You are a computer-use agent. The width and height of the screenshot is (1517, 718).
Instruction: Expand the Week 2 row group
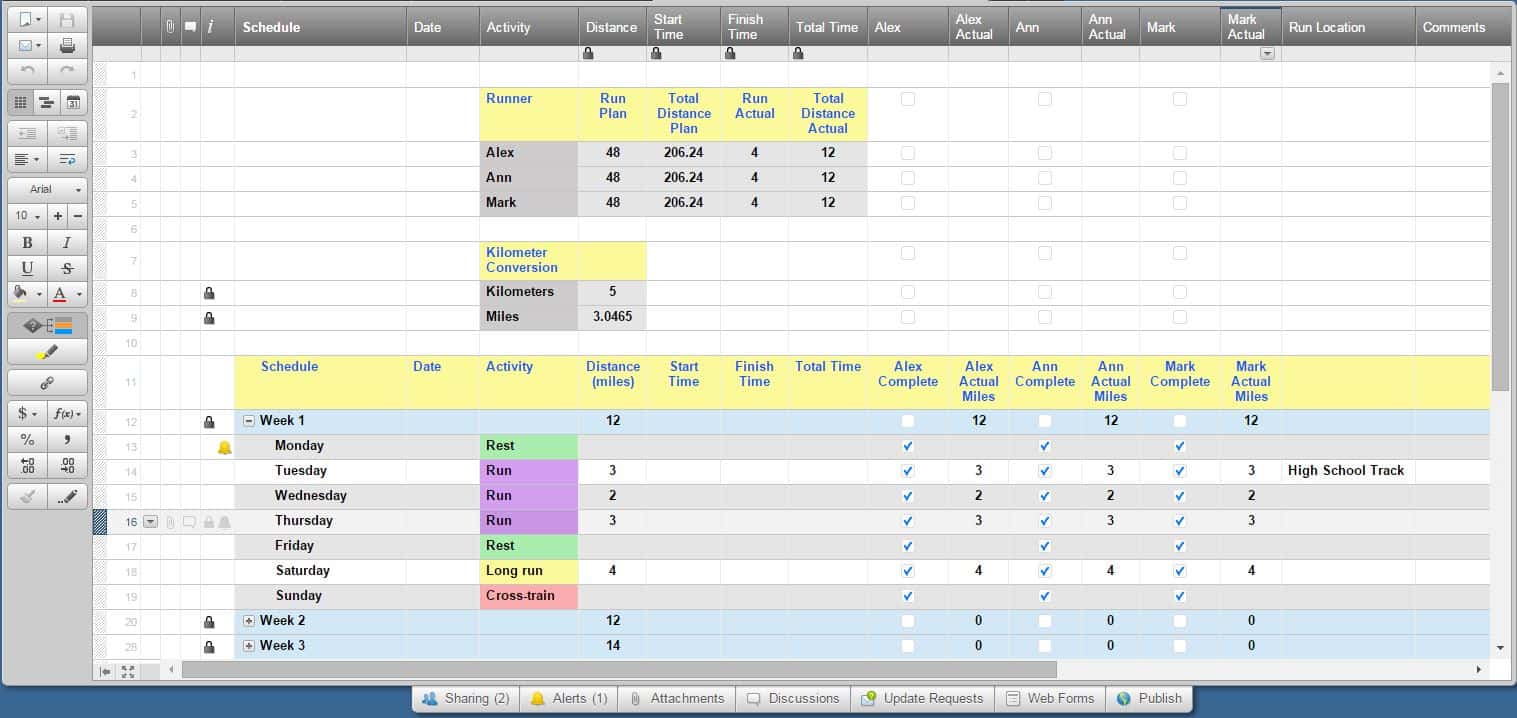coord(248,620)
